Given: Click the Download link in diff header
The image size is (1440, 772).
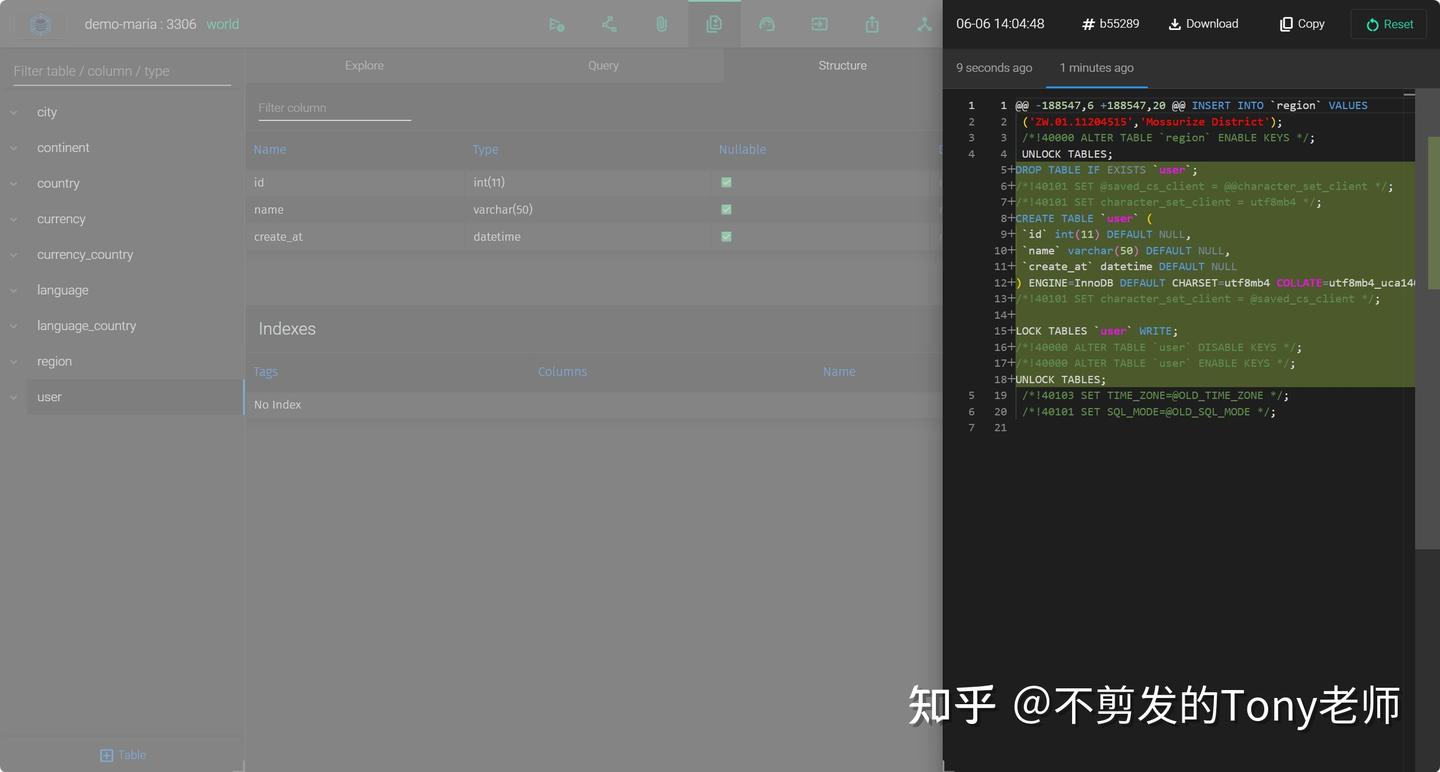Looking at the screenshot, I should (1203, 23).
